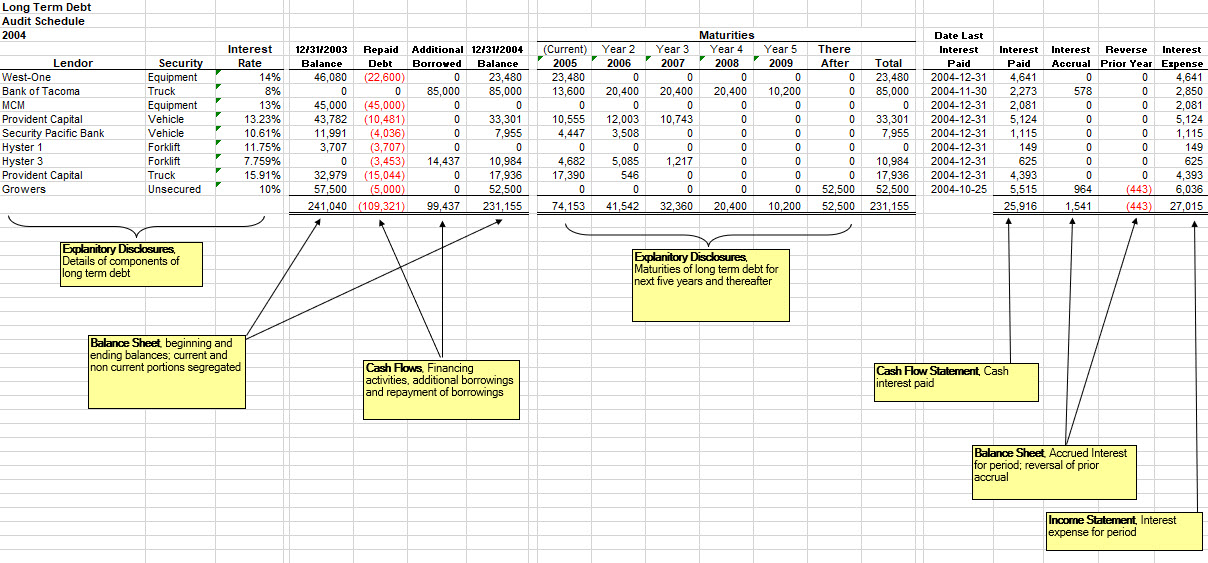Click Growers' last interest paid date 2004-10-25
This screenshot has width=1208, height=563.
click(x=958, y=189)
